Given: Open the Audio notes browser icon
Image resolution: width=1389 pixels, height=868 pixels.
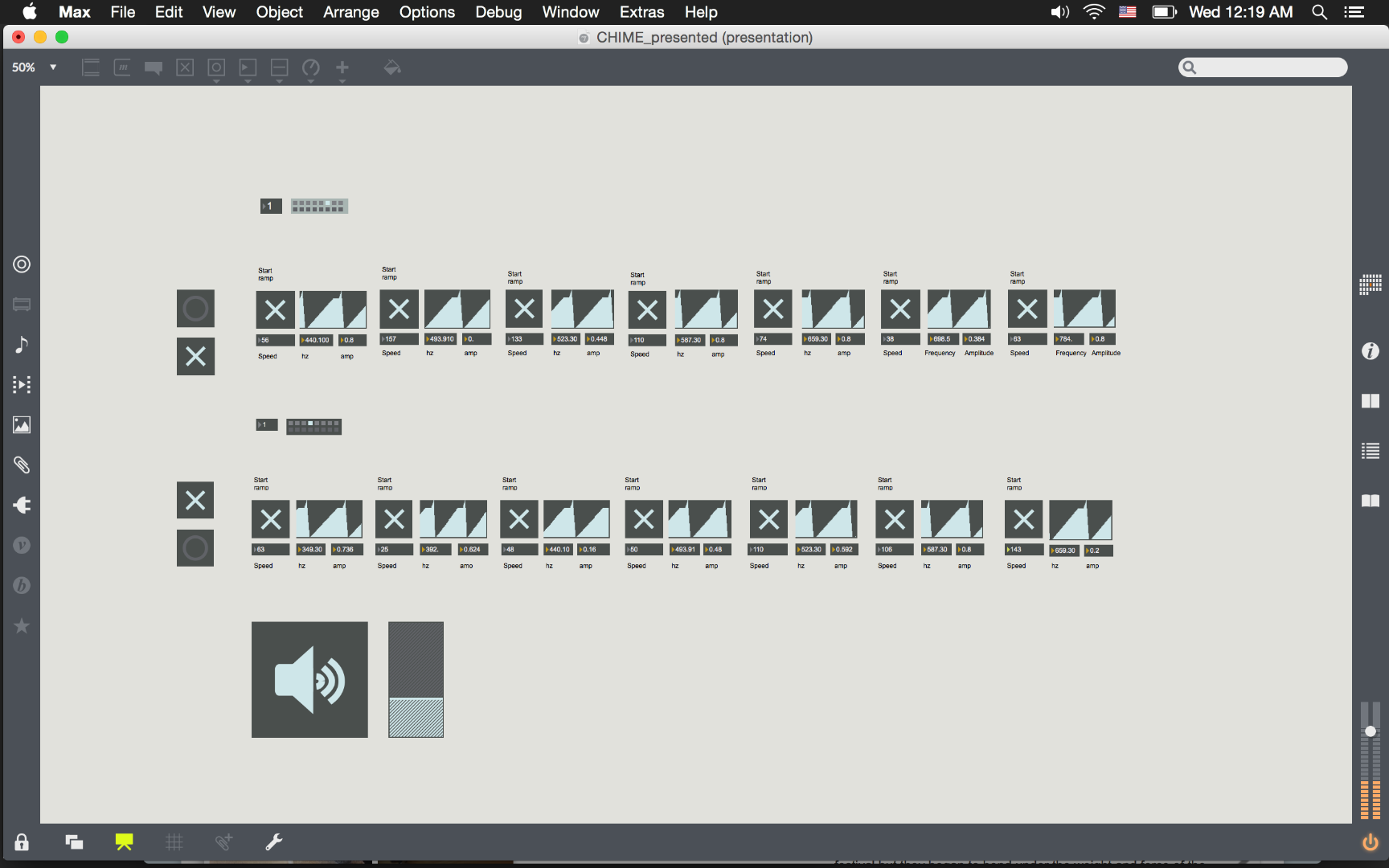Looking at the screenshot, I should [x=22, y=345].
